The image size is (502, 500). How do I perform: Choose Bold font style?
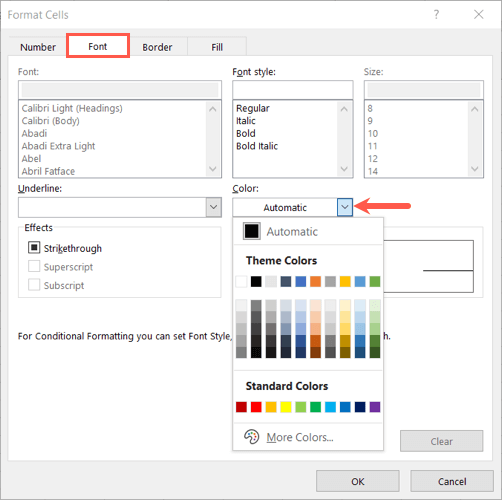tap(246, 133)
